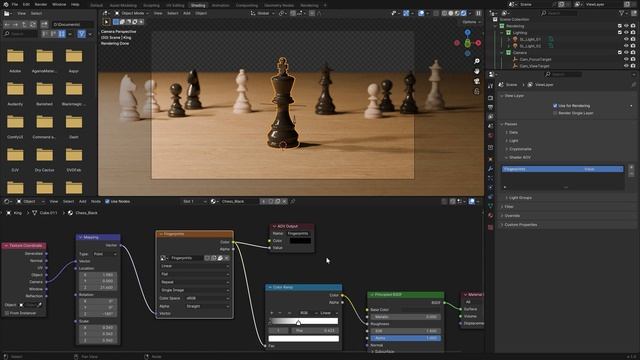Open the Object Mode dropdown
The height and width of the screenshot is (360, 640).
tap(131, 13)
